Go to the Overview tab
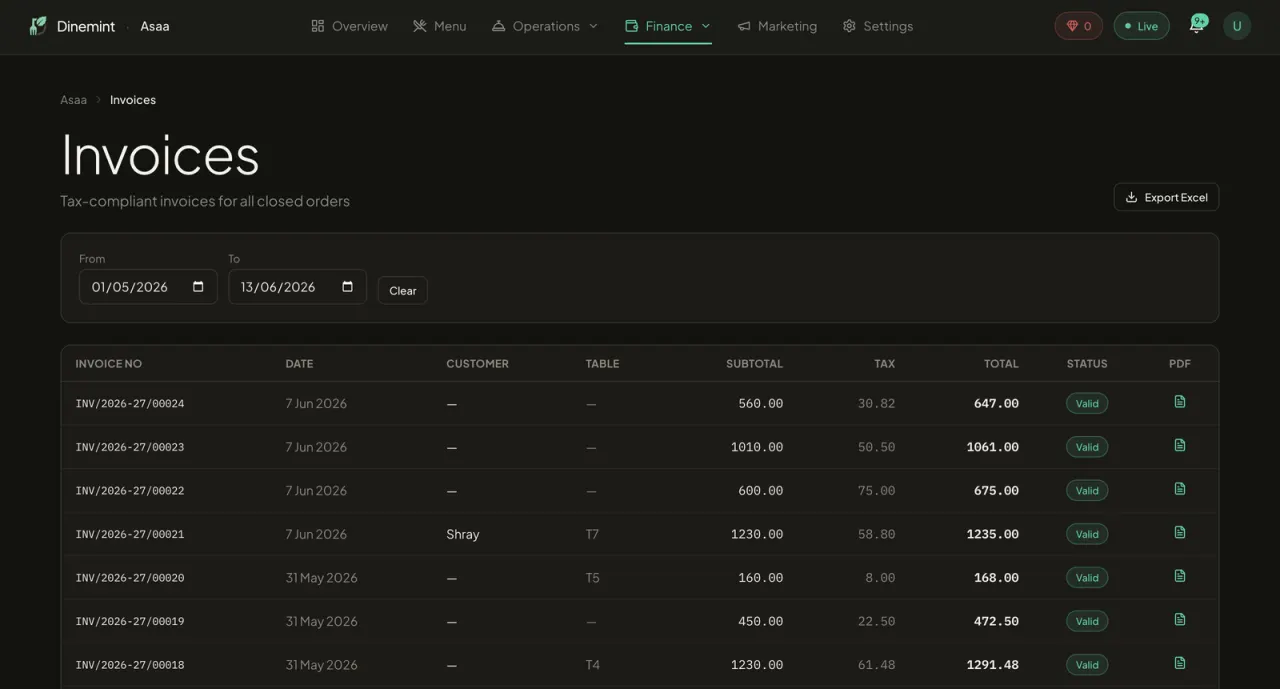This screenshot has height=689, width=1280. click(x=349, y=26)
